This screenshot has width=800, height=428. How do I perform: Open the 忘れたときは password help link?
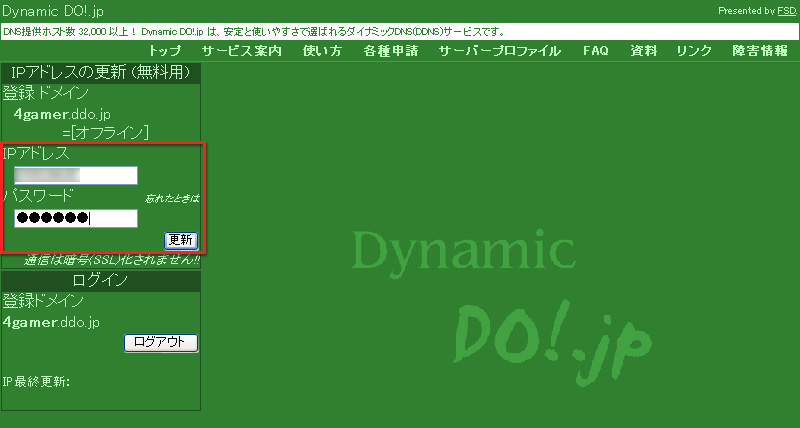[172, 199]
